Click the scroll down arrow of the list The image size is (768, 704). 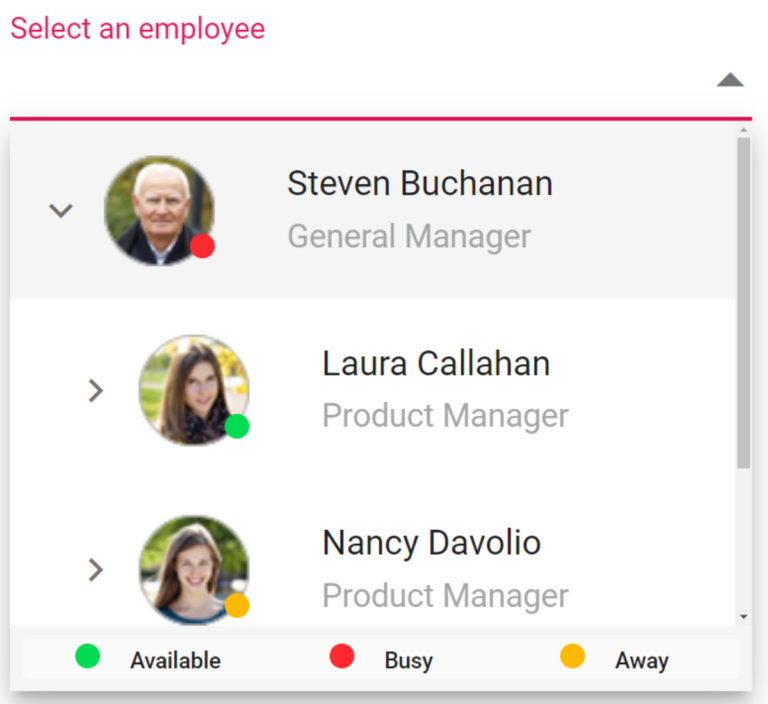point(743,617)
